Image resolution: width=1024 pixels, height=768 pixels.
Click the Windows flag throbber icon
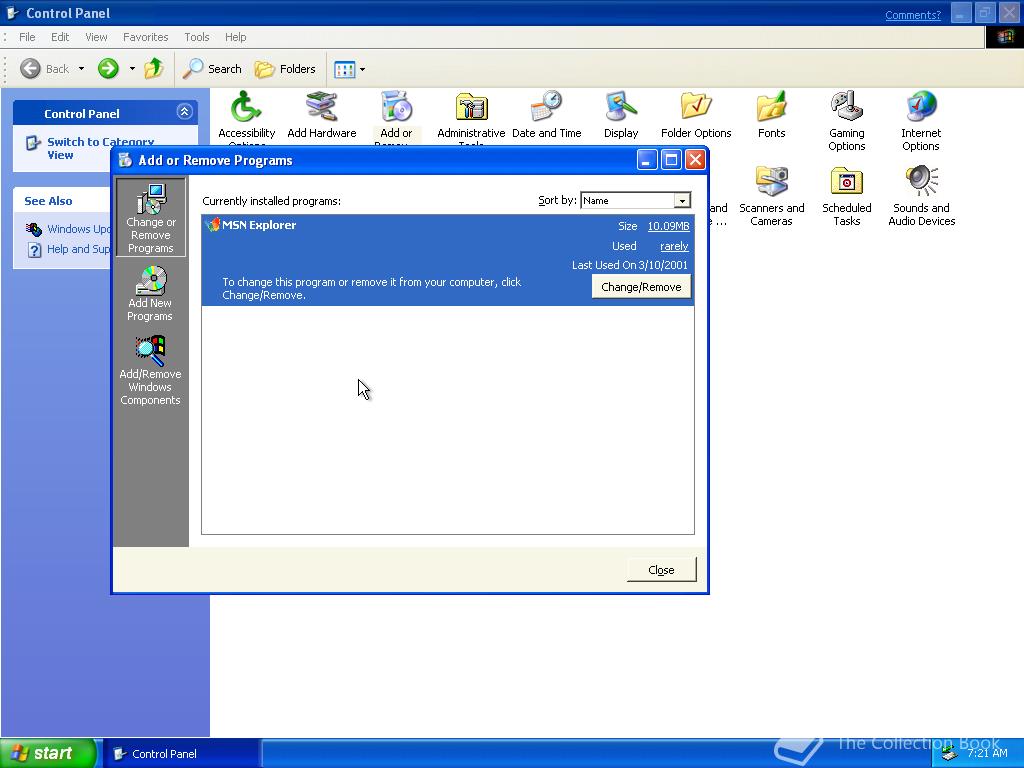(1004, 37)
